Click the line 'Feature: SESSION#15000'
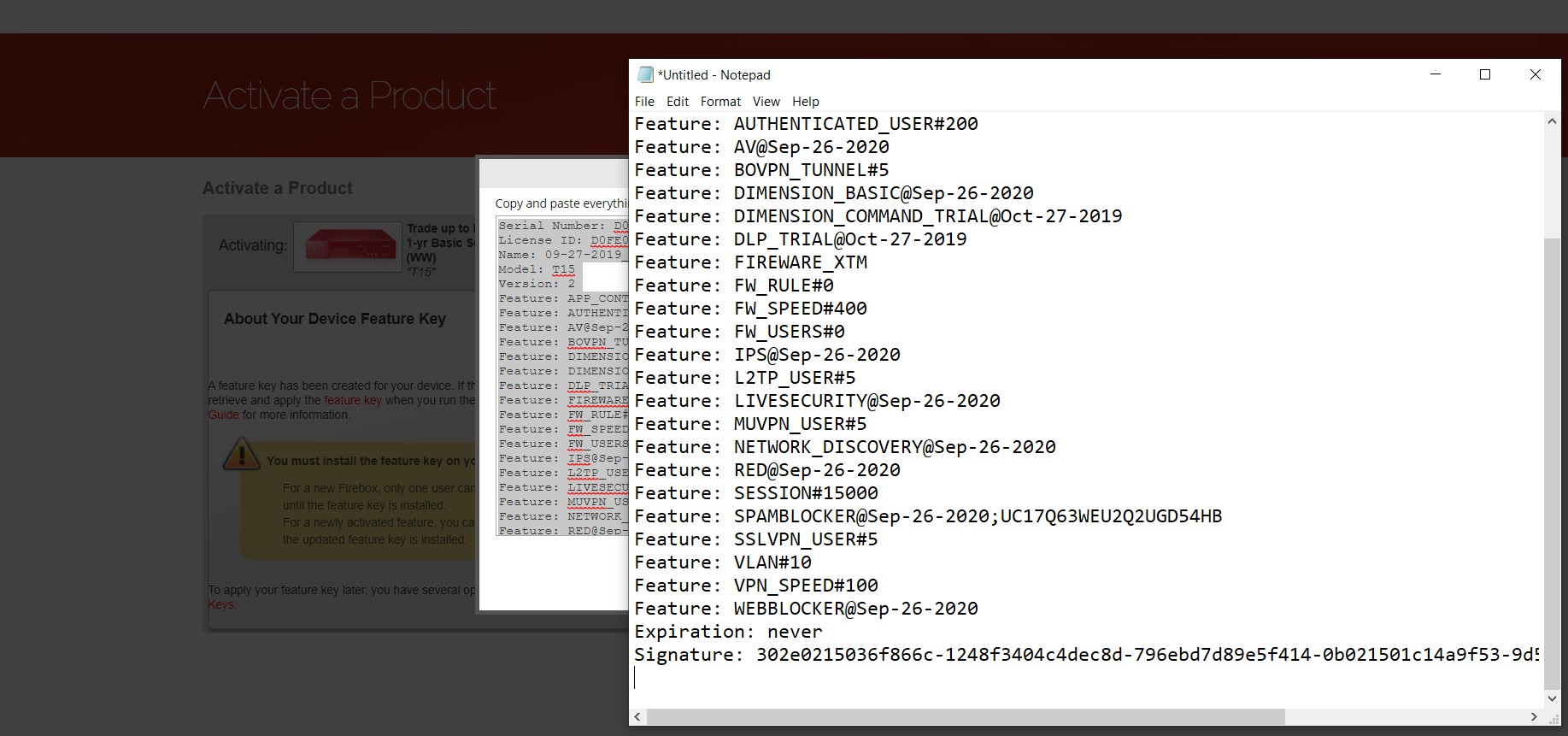Viewport: 1568px width, 736px height. coord(756,493)
